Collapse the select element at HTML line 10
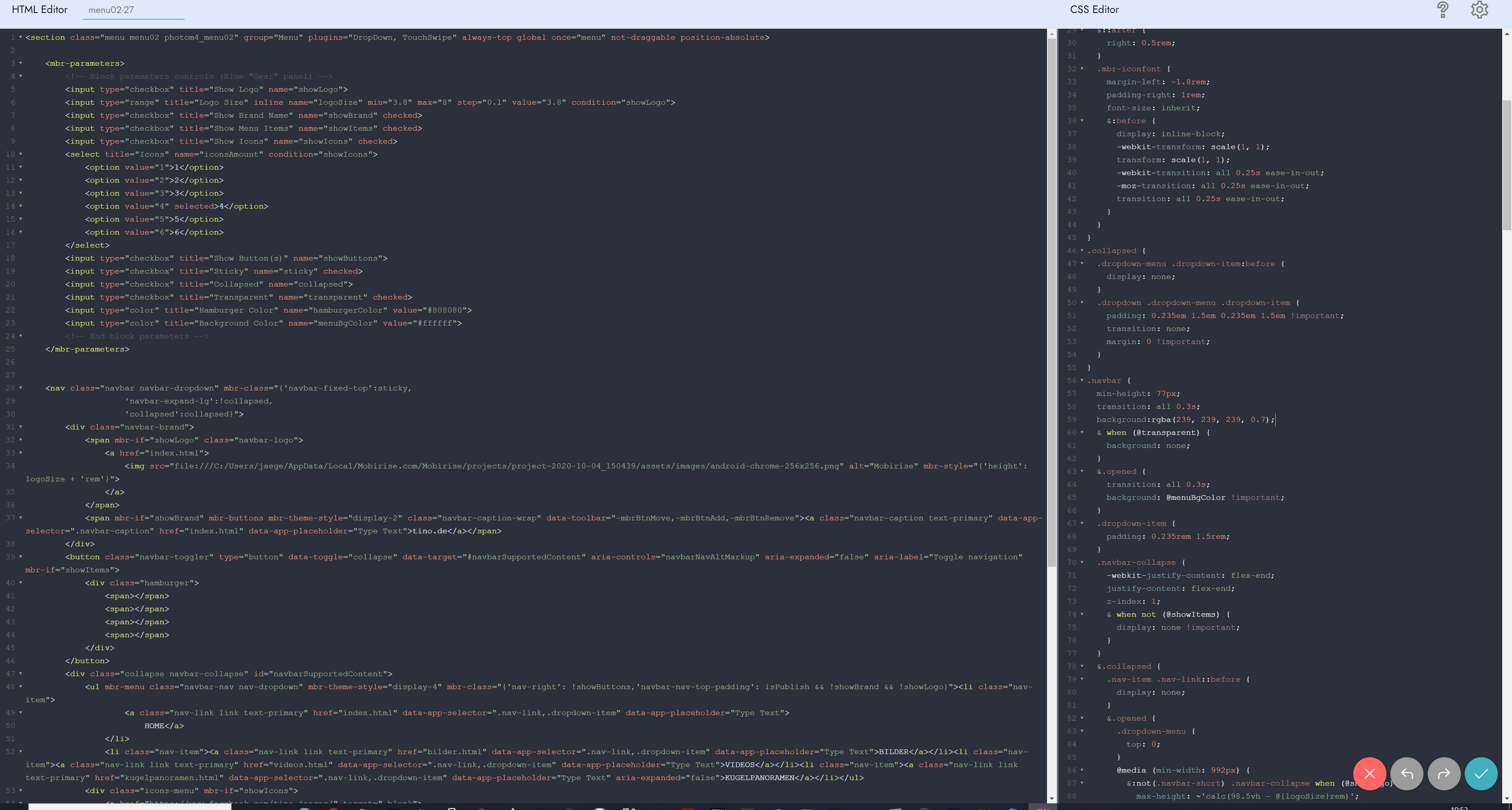1512x810 pixels. click(20, 154)
